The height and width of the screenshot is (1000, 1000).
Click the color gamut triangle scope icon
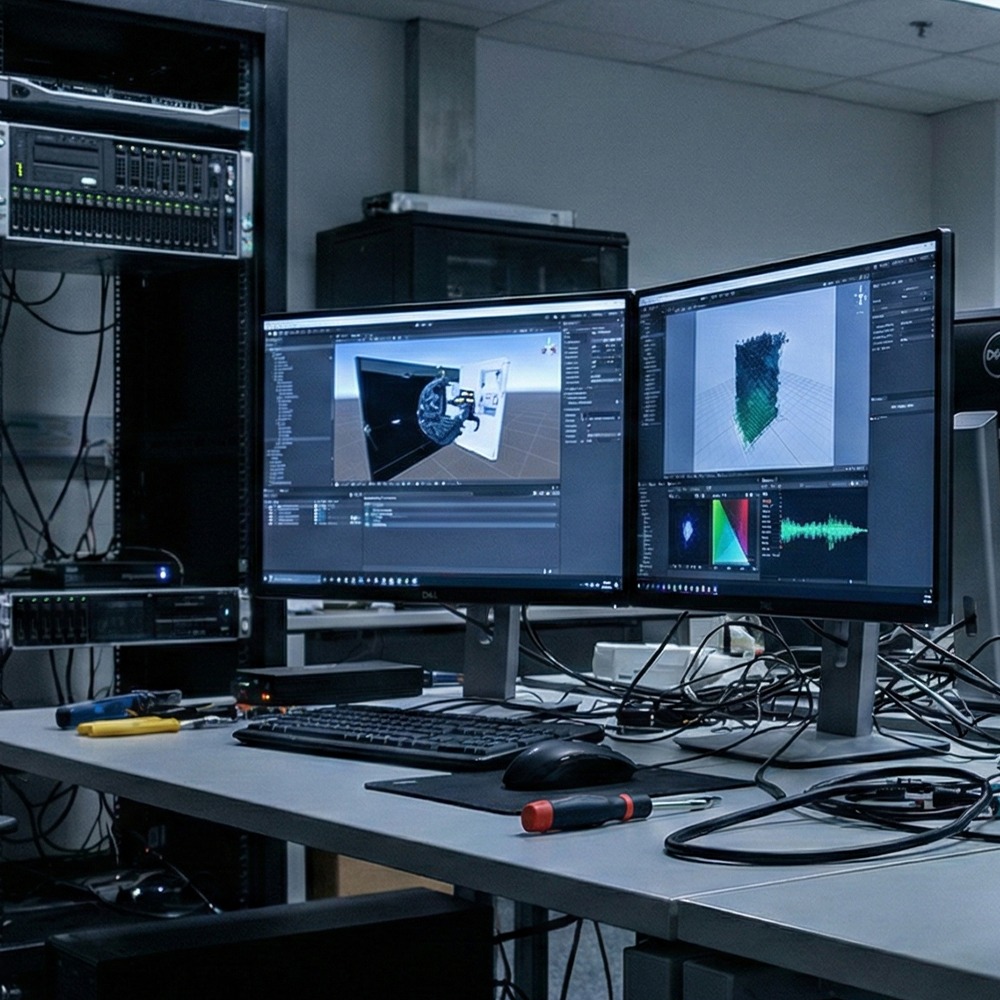click(731, 533)
